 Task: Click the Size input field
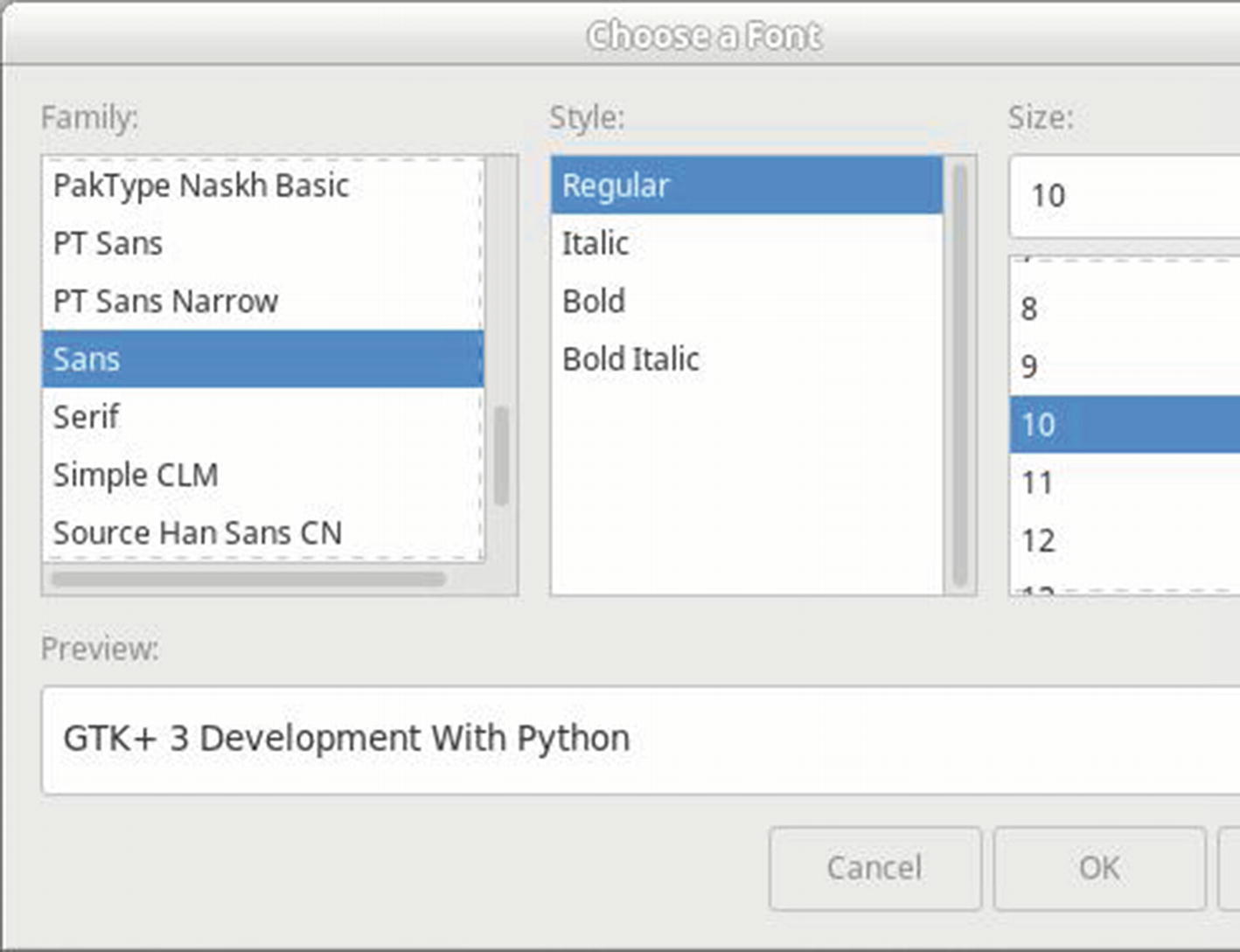tap(1124, 196)
